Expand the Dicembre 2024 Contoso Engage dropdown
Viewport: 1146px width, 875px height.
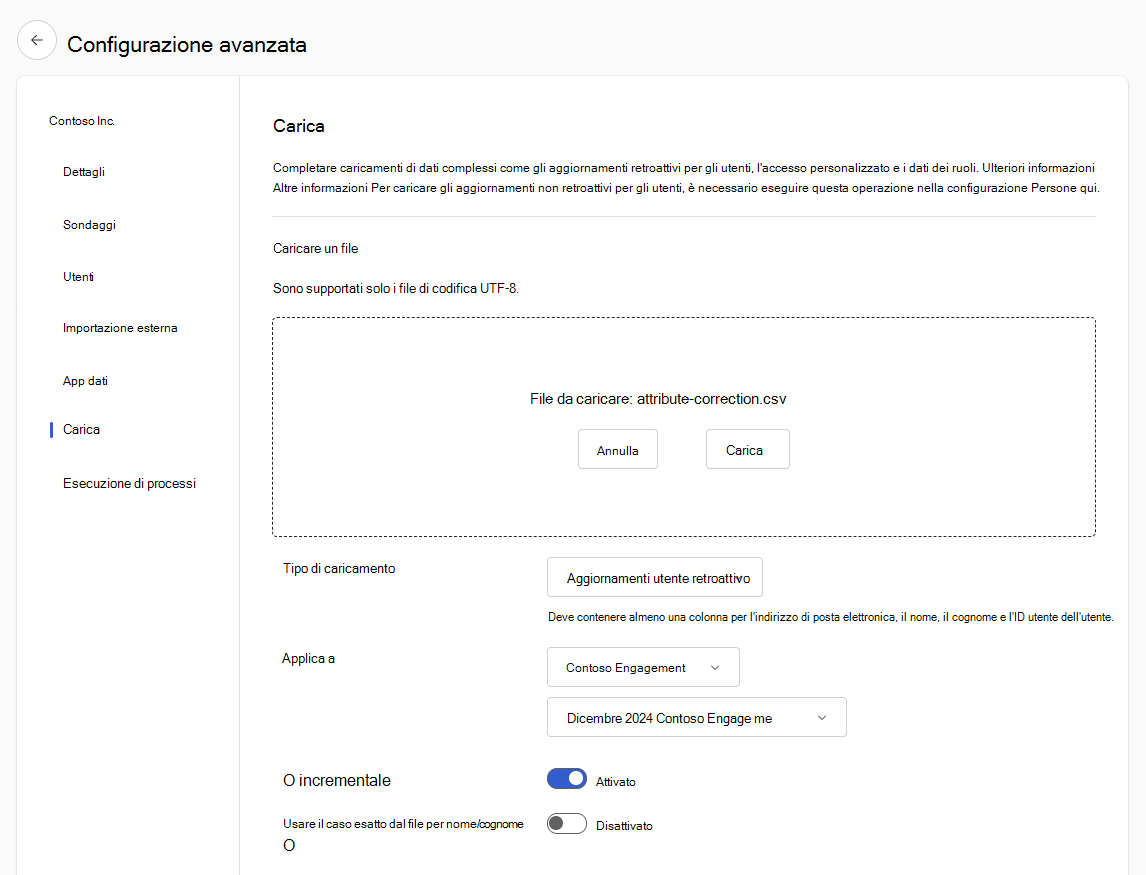(x=697, y=717)
